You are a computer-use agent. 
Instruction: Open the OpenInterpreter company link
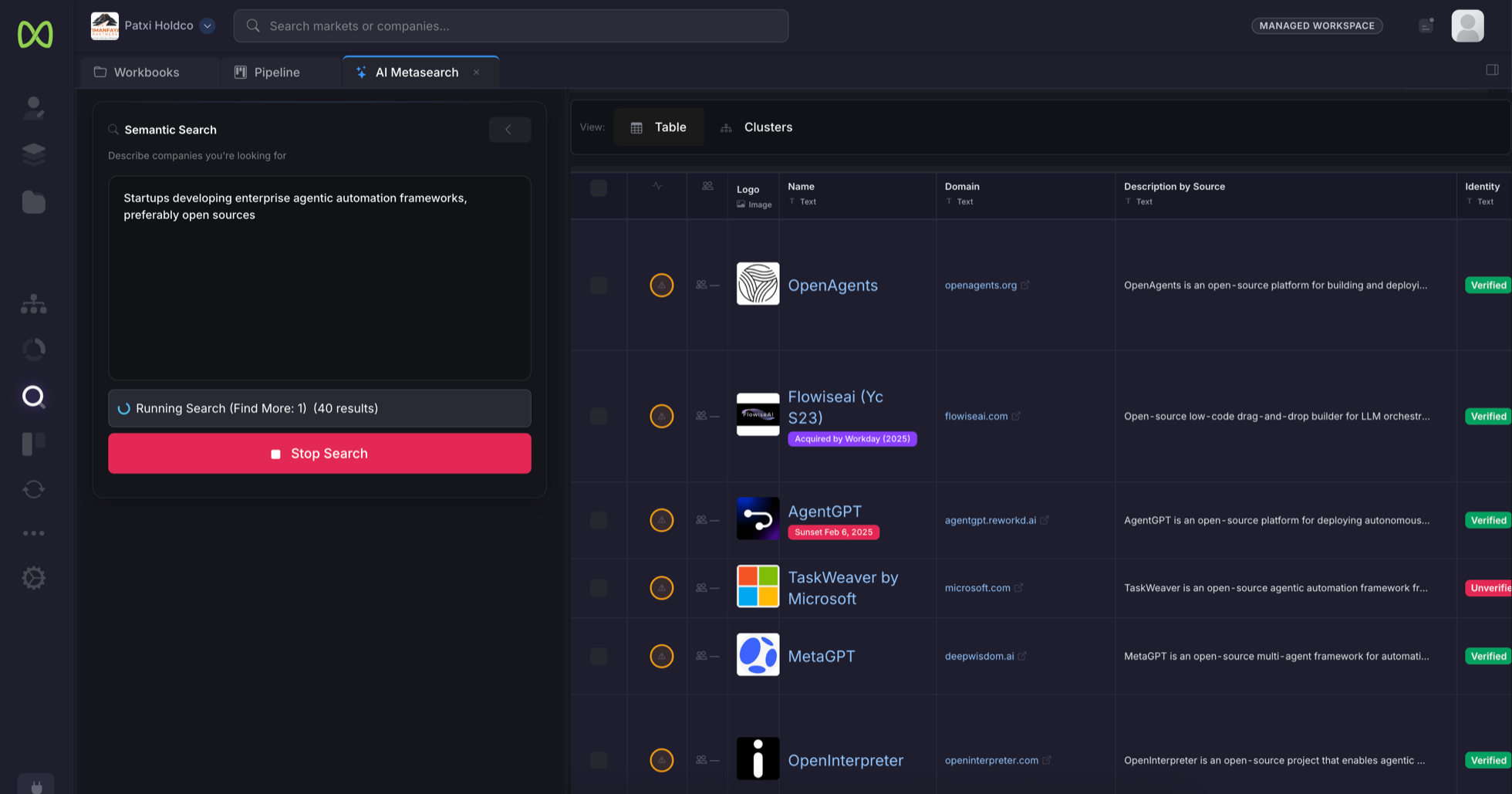(845, 760)
